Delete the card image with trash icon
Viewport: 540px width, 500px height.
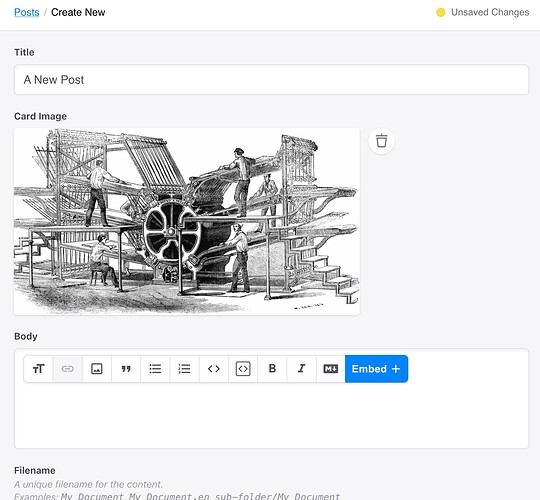pos(381,141)
